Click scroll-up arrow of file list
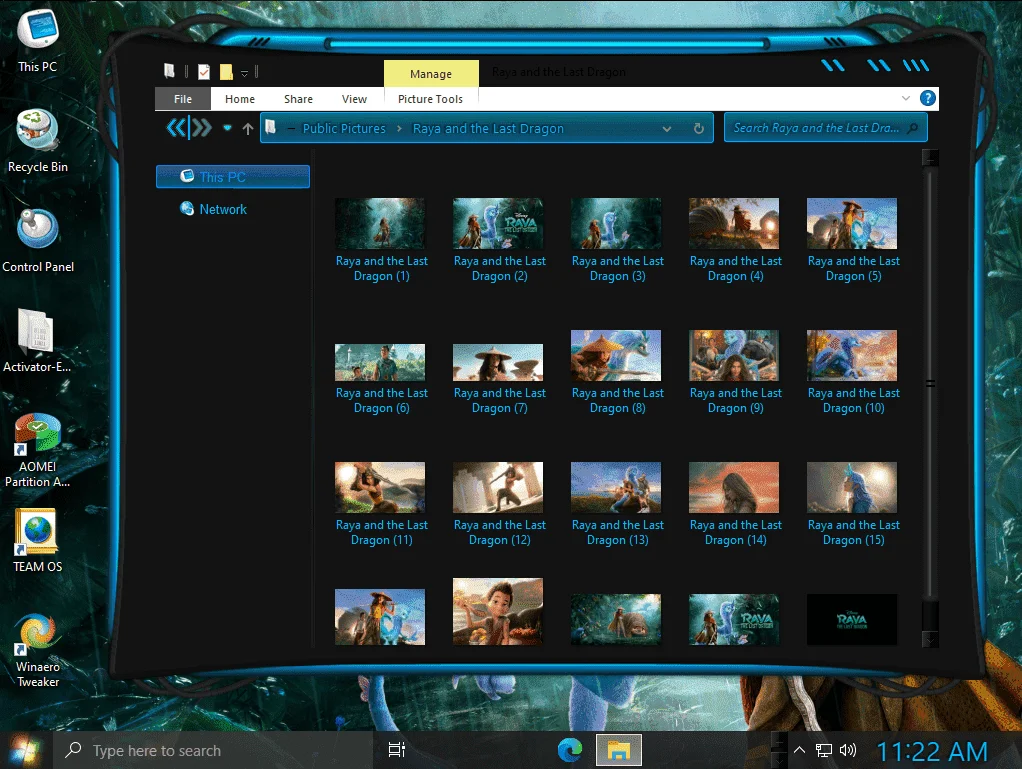This screenshot has height=769, width=1022. 930,157
